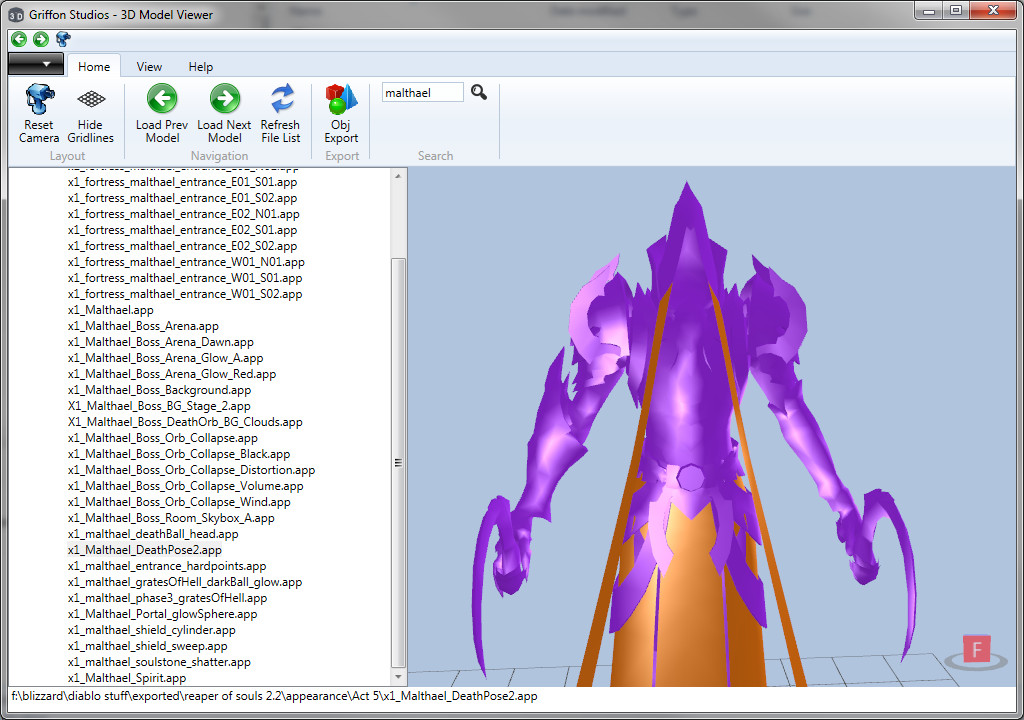
Task: Click the green forward arrow in quick access bar
Action: pyautogui.click(x=40, y=39)
